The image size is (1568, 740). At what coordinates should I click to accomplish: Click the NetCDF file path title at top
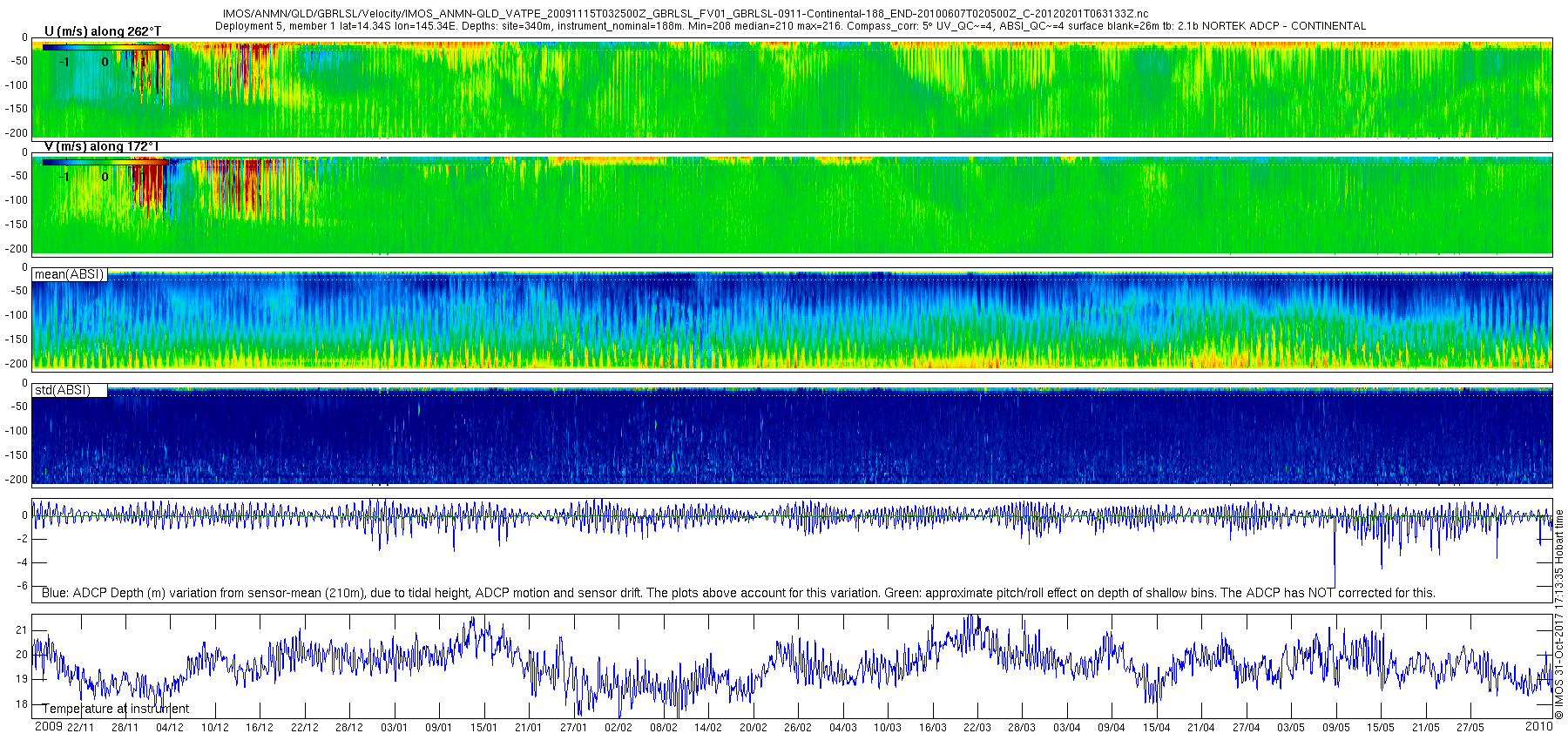pyautogui.click(x=685, y=14)
